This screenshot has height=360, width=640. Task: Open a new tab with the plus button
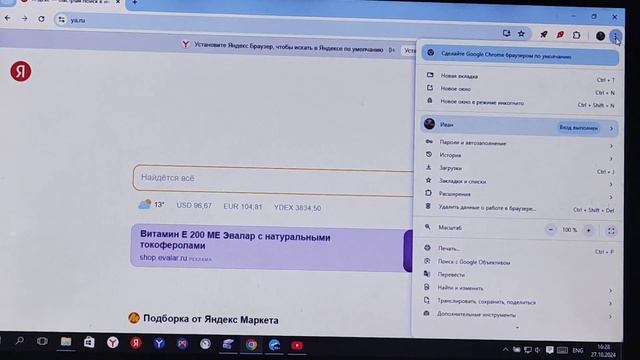[x=134, y=2]
